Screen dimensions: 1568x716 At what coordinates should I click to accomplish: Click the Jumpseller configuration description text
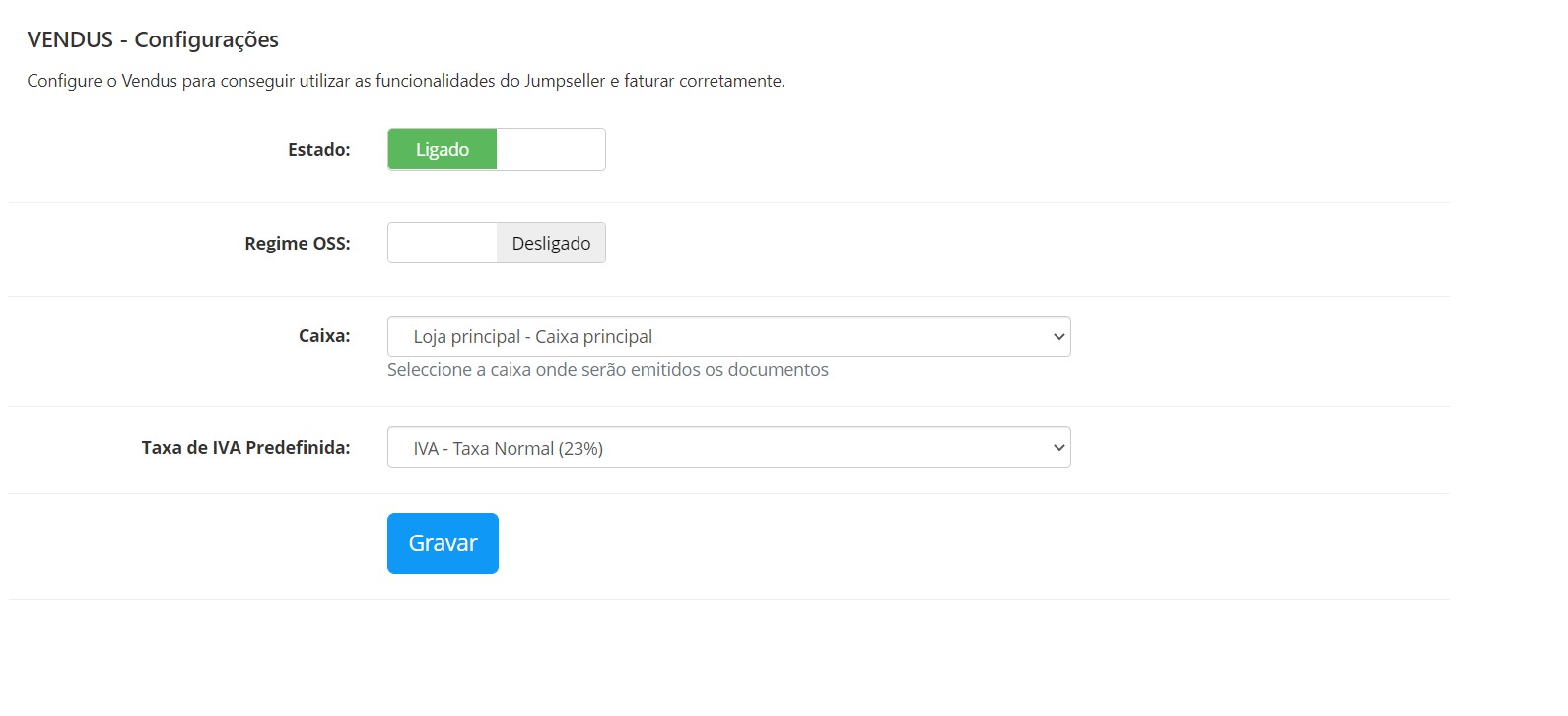pos(406,81)
